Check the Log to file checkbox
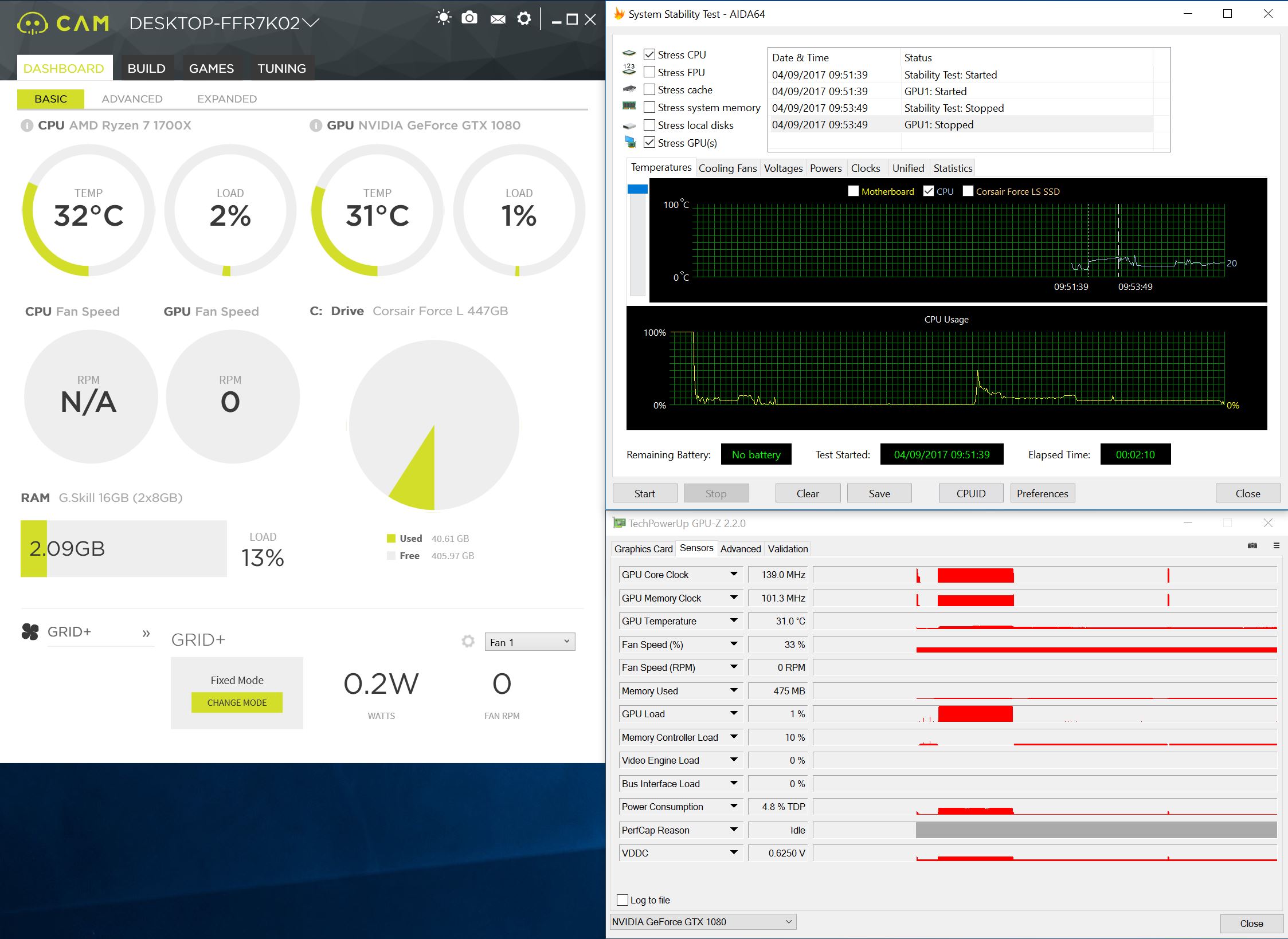This screenshot has width=1288, height=939. pyautogui.click(x=623, y=899)
